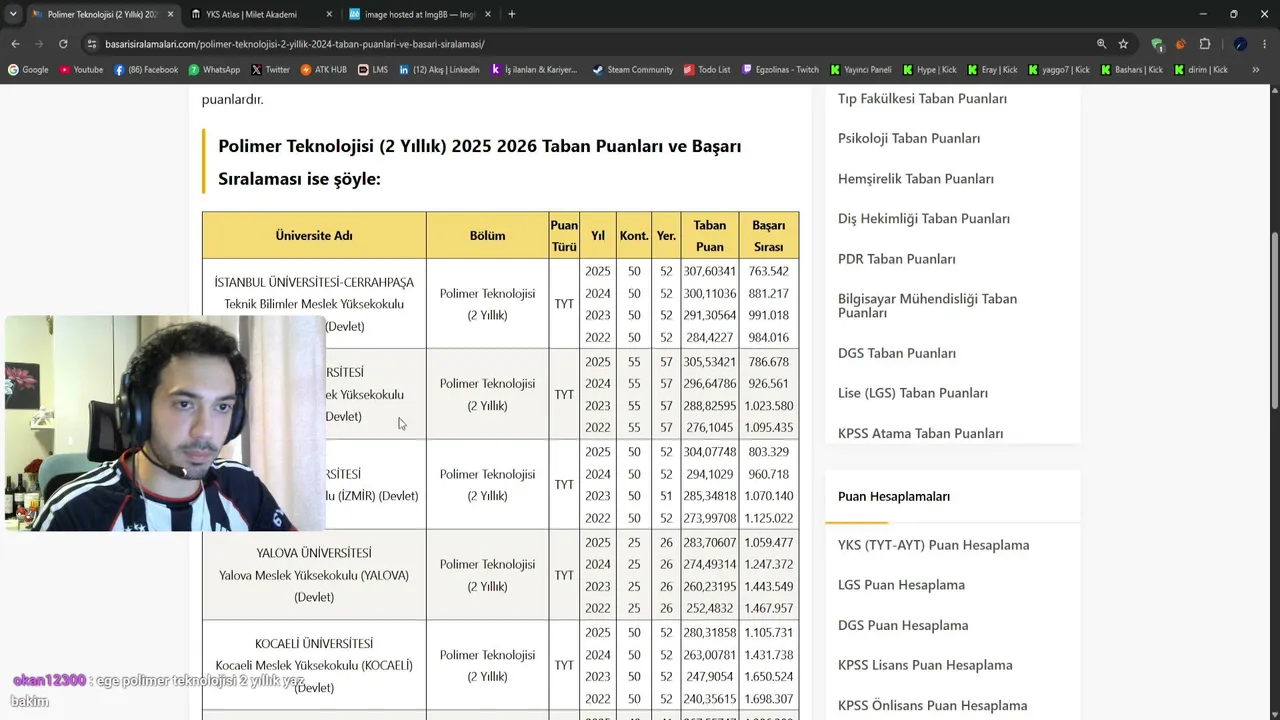Open the Extensions puzzle-piece menu
The width and height of the screenshot is (1280, 720).
[x=1205, y=44]
